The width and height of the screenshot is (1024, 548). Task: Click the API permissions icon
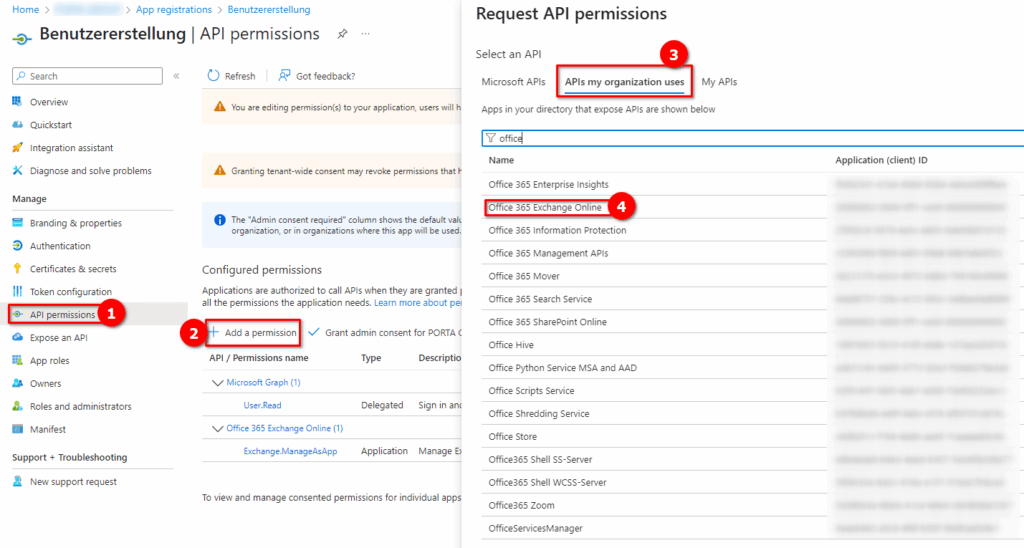[x=18, y=314]
